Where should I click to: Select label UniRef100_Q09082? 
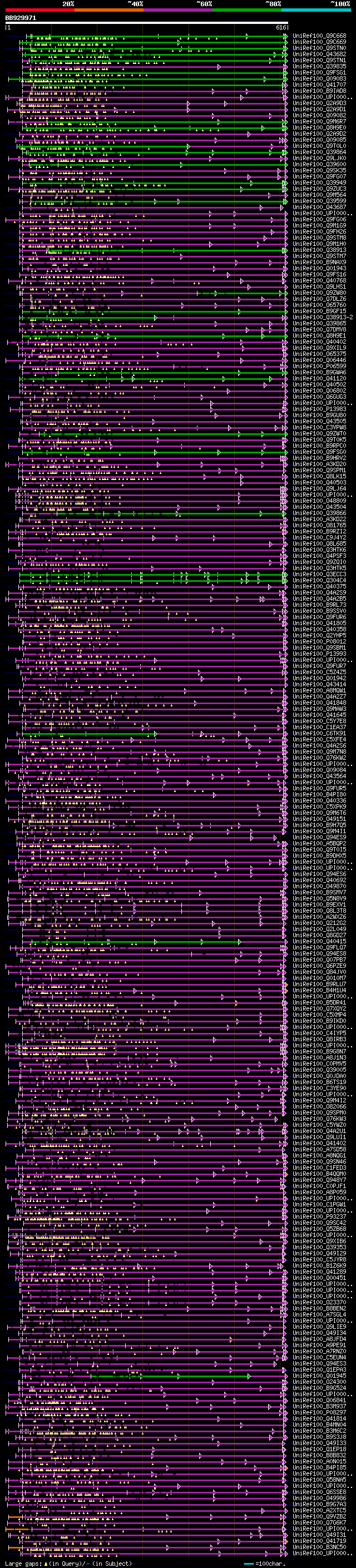click(319, 116)
